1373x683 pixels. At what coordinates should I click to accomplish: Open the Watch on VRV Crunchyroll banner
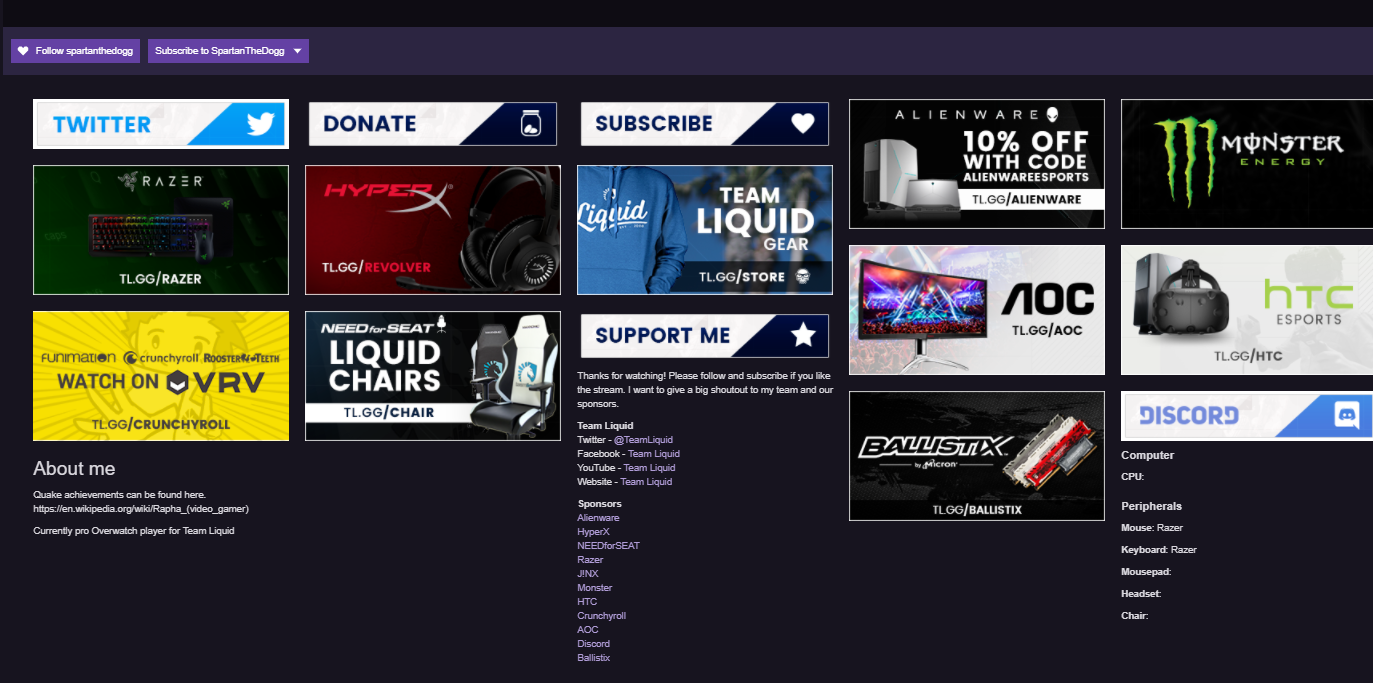click(161, 376)
